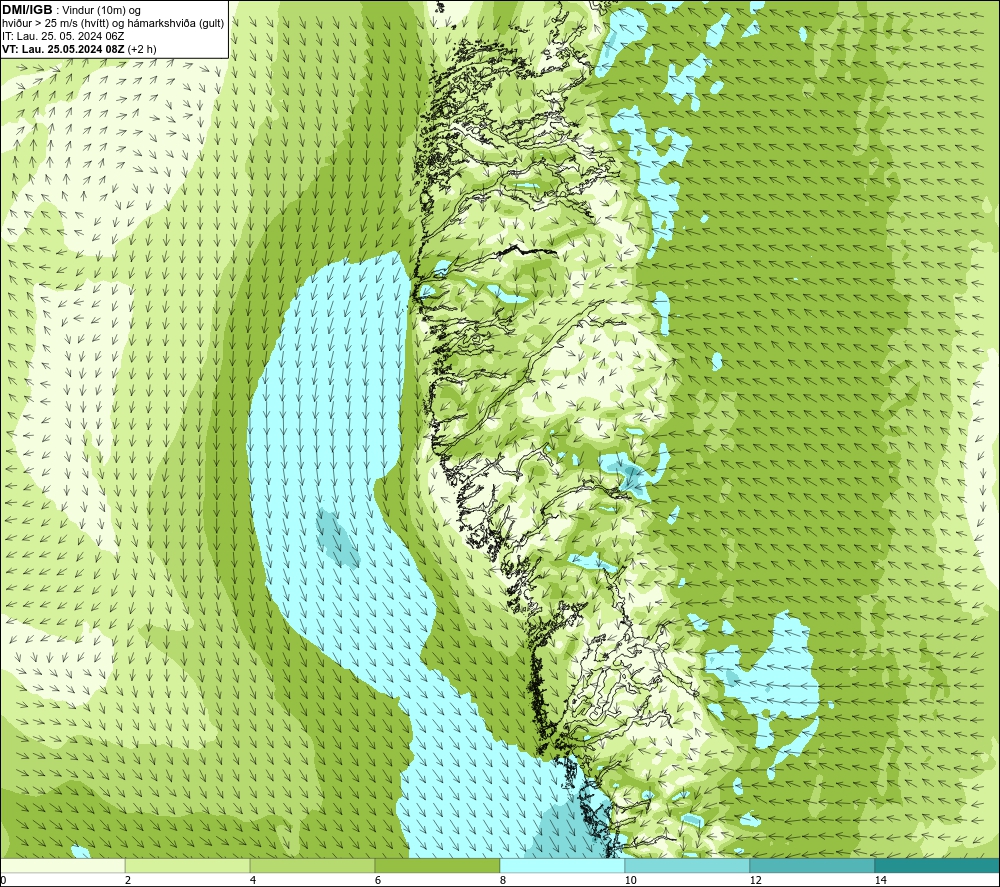Click the 'IT: Lau. 25. 05. 2024 06Z' line
The image size is (1000, 887).
click(x=62, y=36)
